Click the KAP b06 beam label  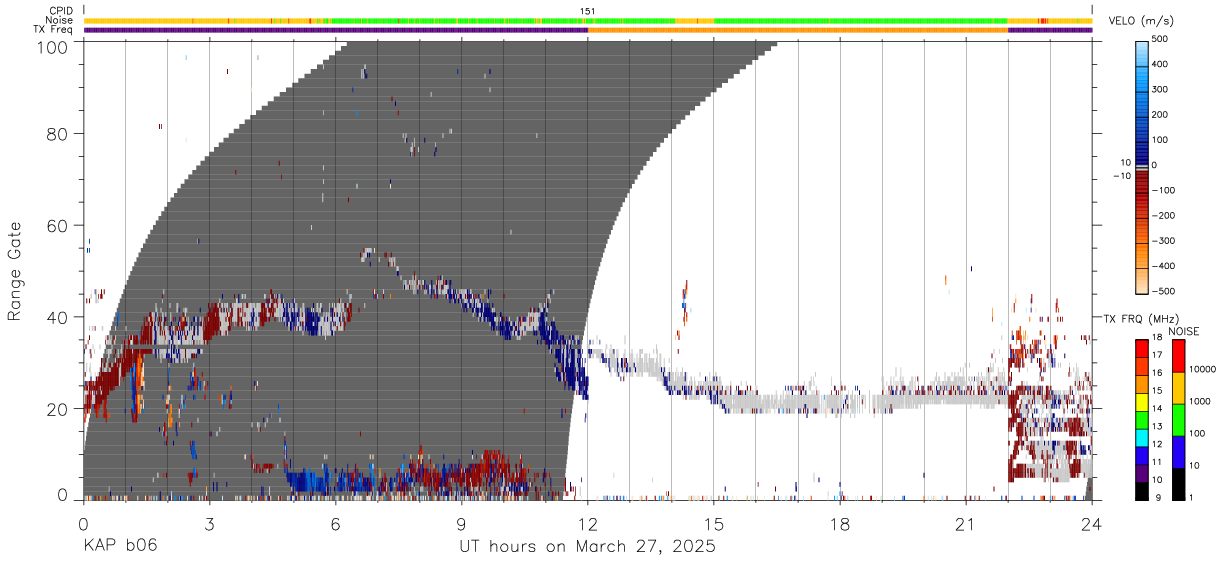[120, 546]
